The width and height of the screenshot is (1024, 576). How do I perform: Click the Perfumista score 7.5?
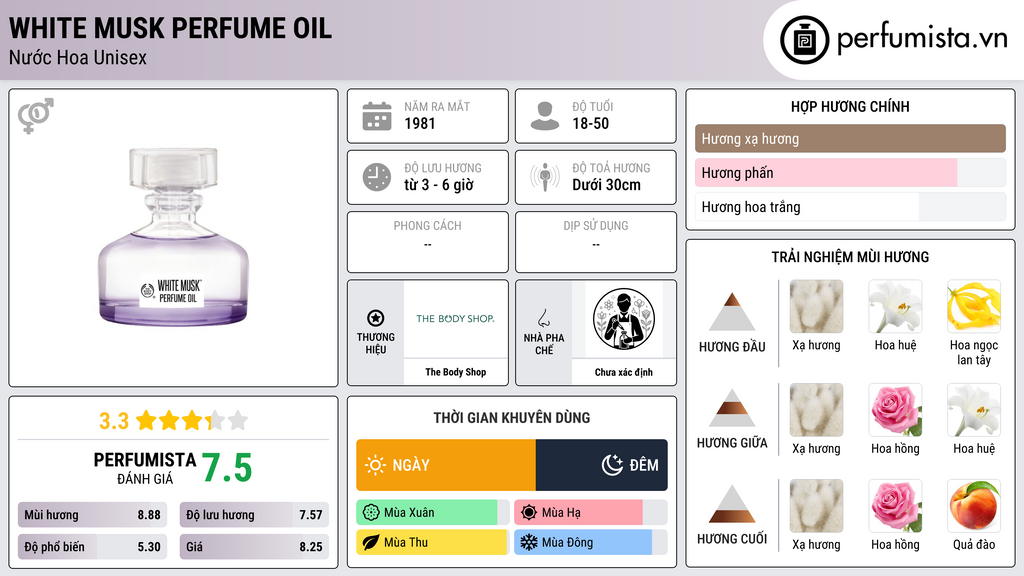click(x=227, y=468)
